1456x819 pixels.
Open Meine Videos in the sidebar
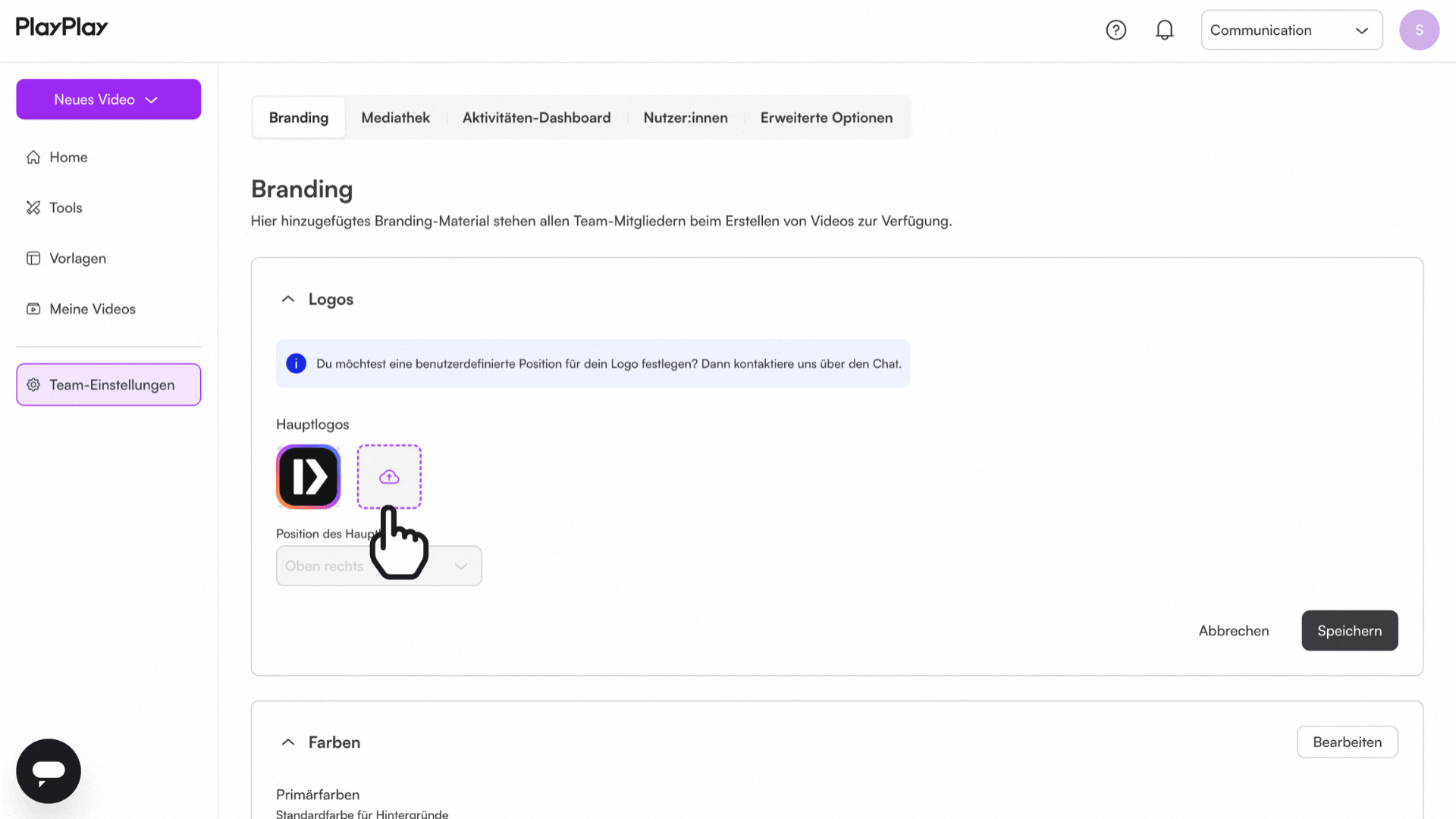coord(108,309)
